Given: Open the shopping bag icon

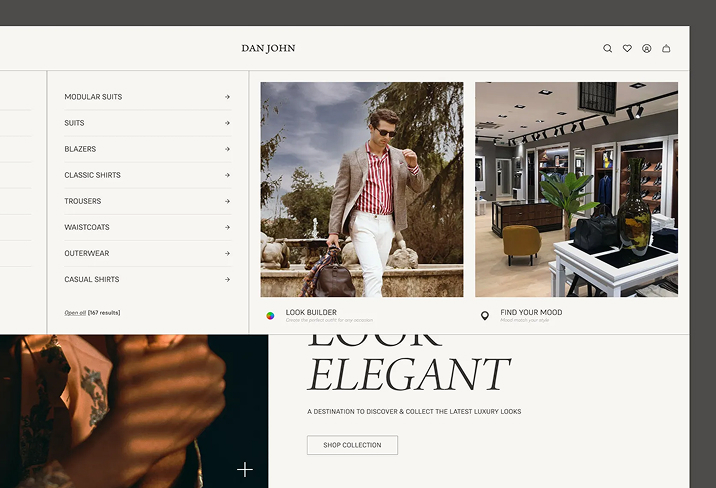Looking at the screenshot, I should pos(667,48).
